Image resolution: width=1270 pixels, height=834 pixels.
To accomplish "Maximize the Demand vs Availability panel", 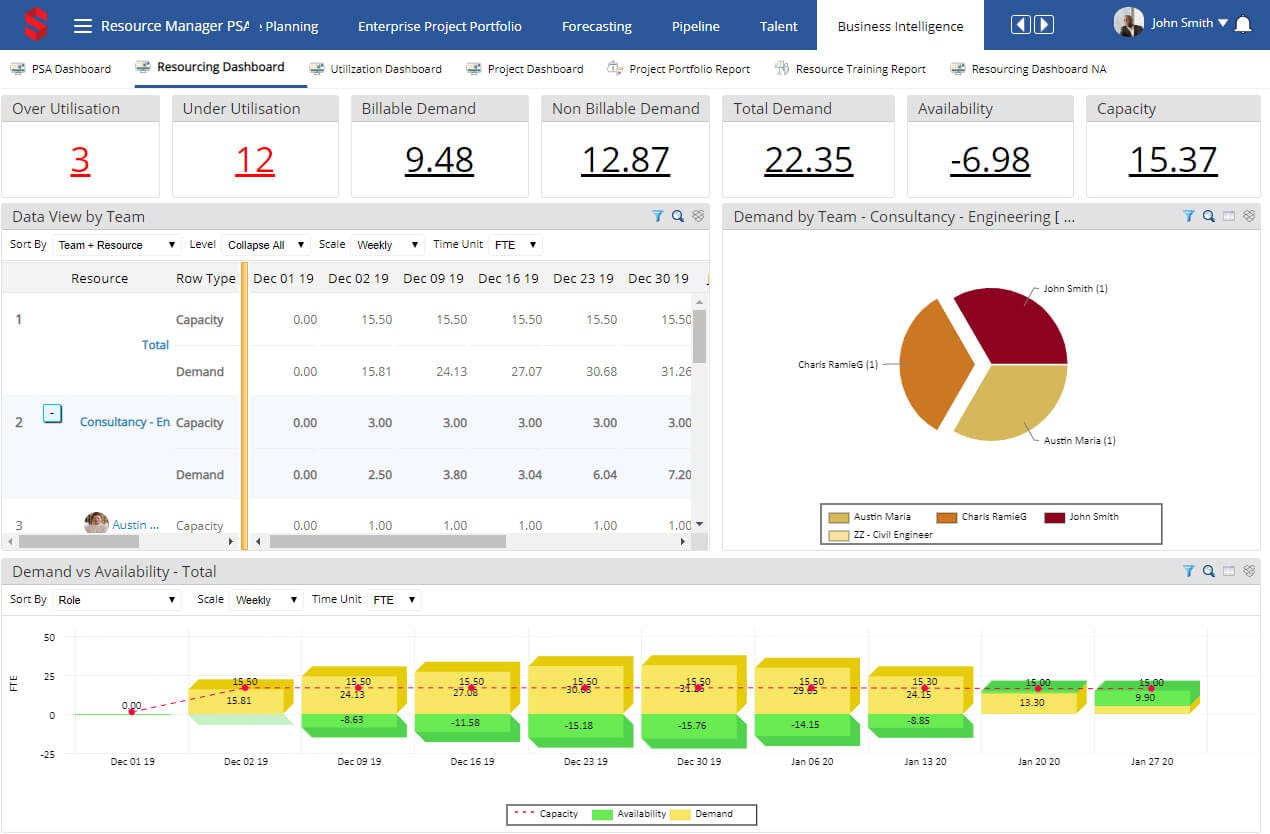I will point(1228,571).
